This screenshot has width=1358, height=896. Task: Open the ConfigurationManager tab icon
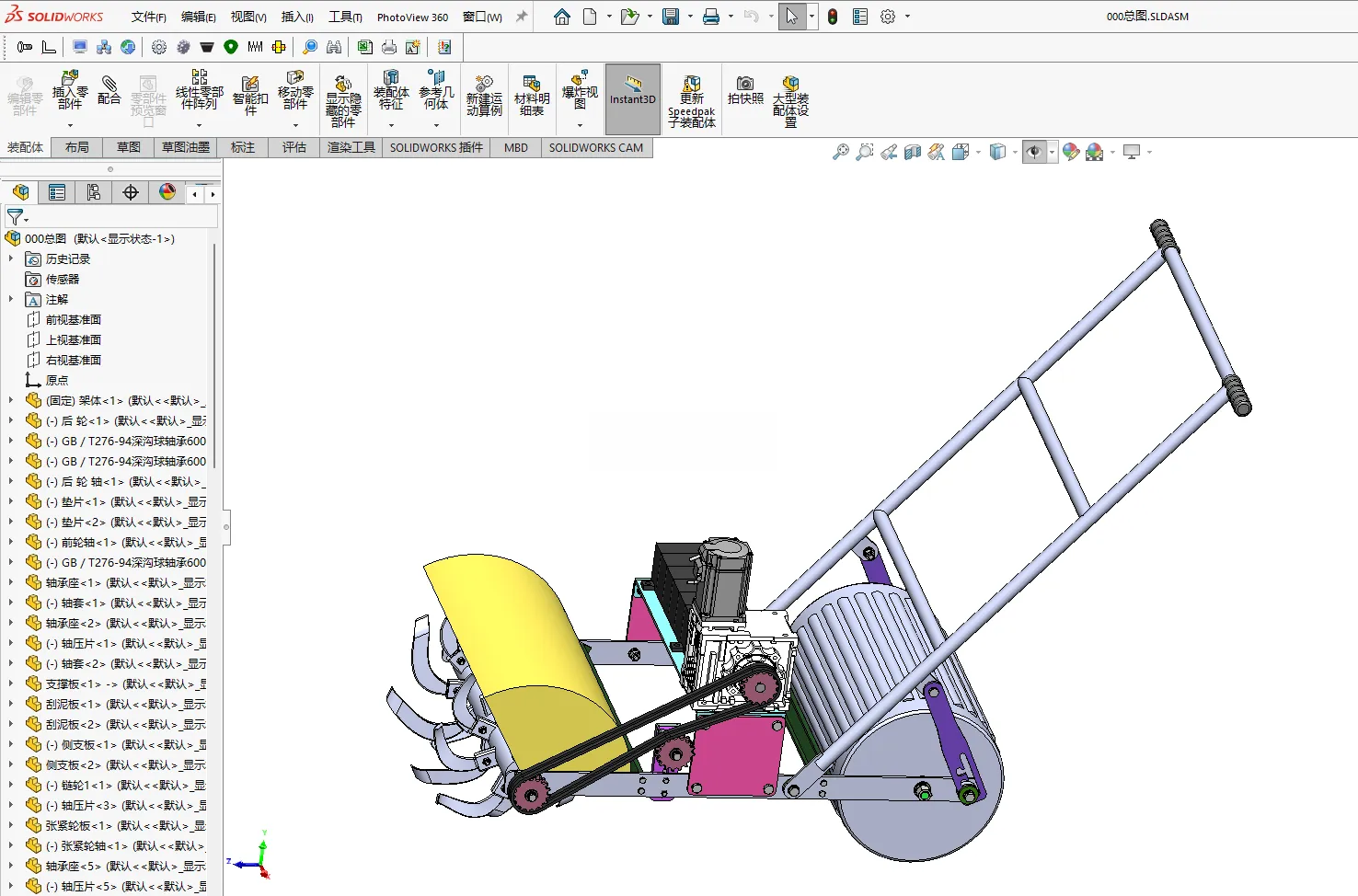click(x=94, y=192)
